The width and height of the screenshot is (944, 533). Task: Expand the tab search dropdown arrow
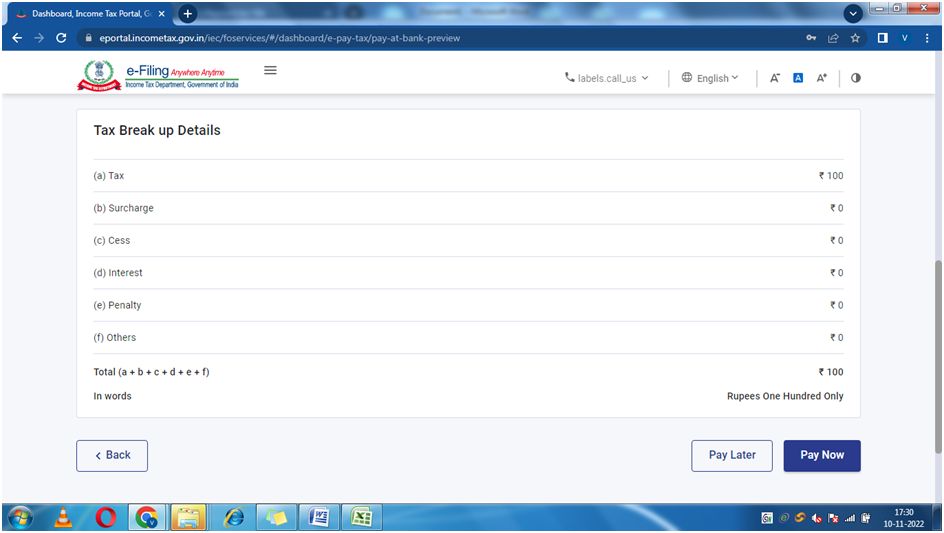[853, 14]
